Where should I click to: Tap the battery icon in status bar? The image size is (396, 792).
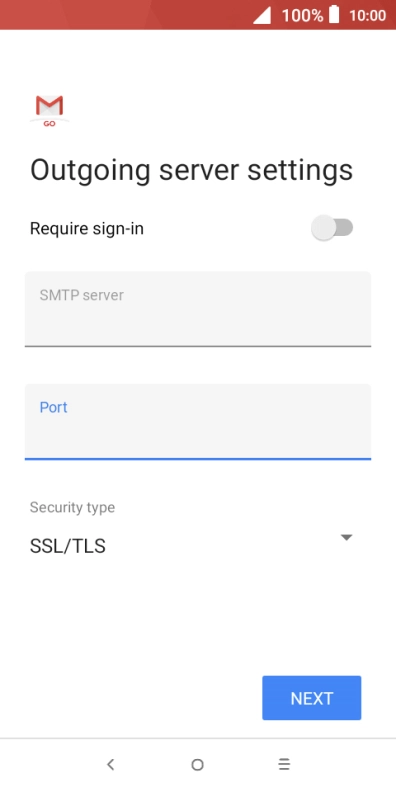point(334,15)
